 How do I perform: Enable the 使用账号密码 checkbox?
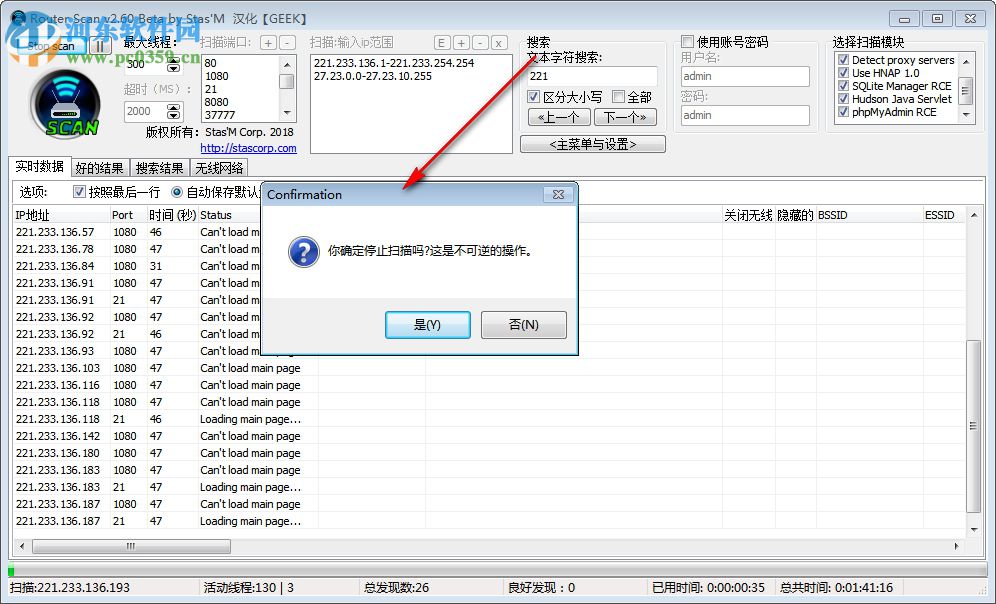click(688, 40)
